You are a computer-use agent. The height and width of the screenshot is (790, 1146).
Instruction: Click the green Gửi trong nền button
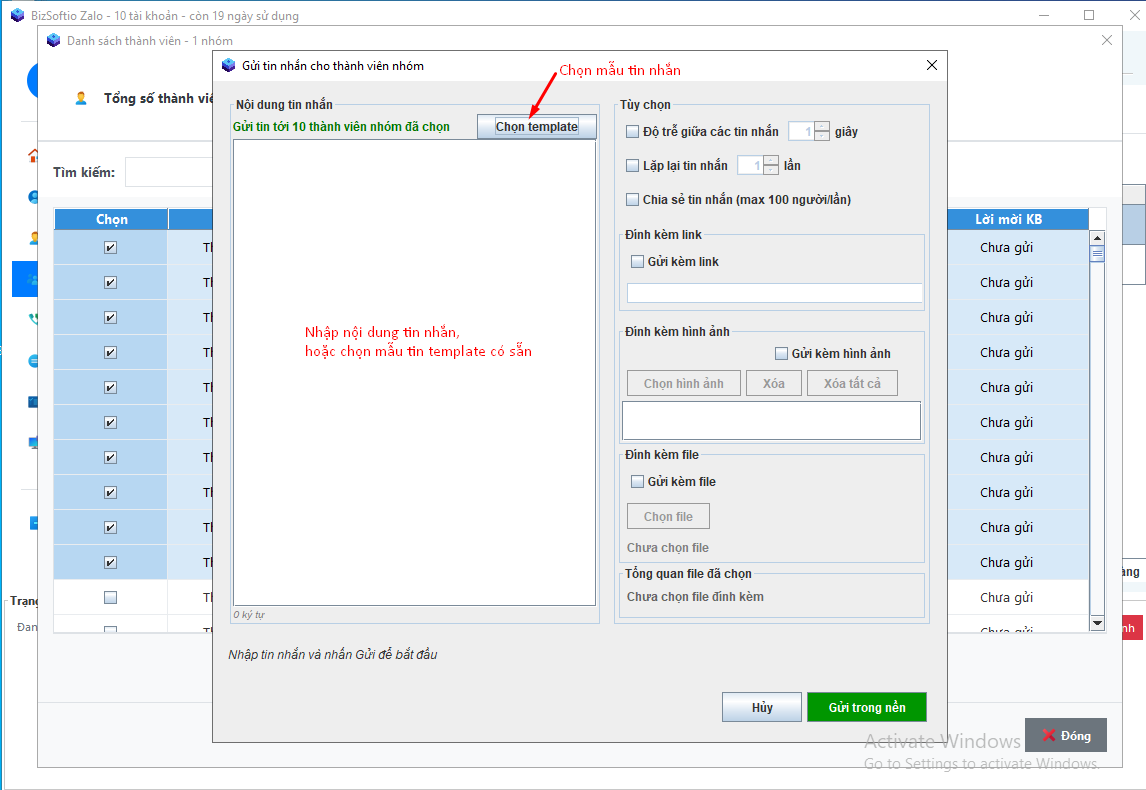point(866,707)
